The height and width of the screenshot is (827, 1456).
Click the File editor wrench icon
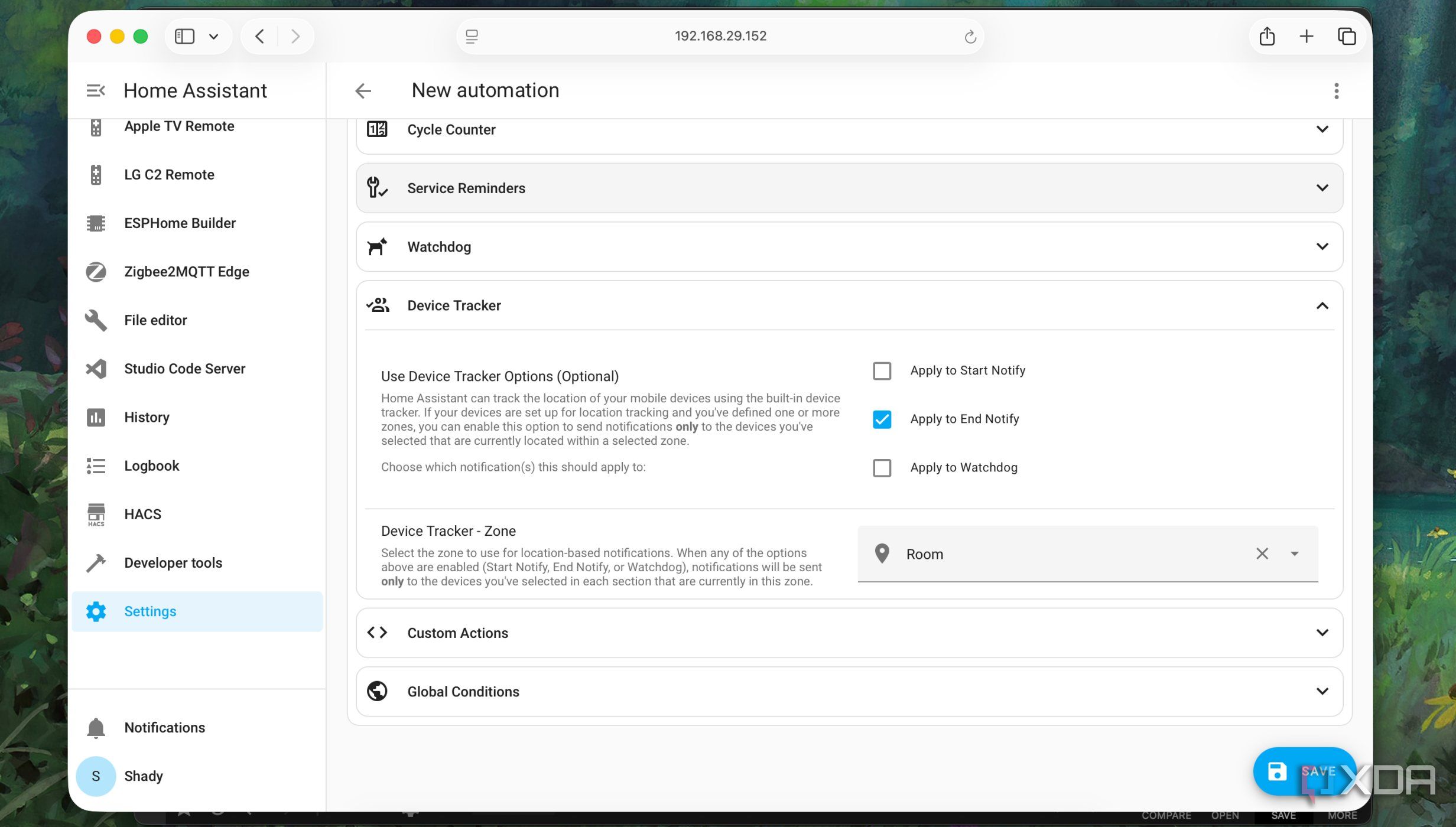pos(96,320)
